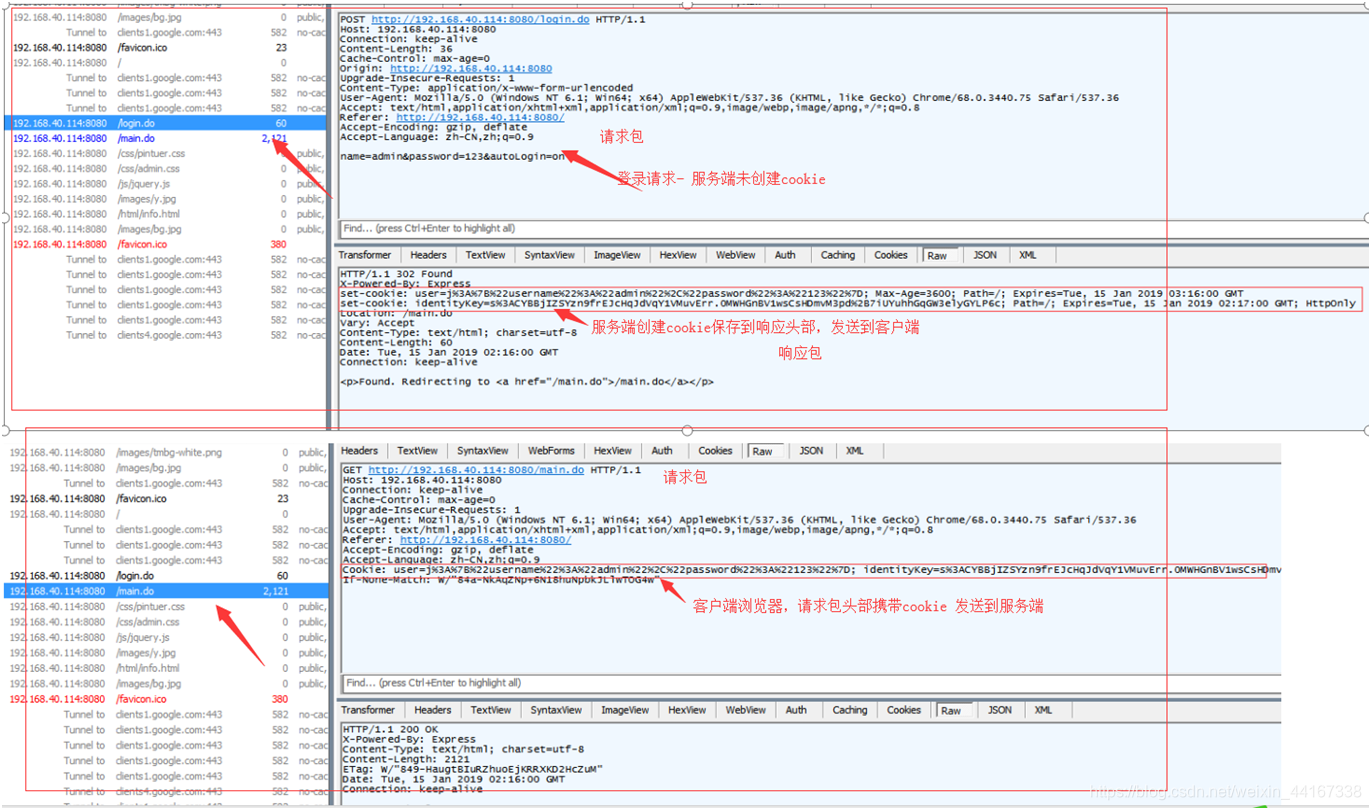
Task: Select highlighted /main.do session in lower list
Action: click(166, 591)
